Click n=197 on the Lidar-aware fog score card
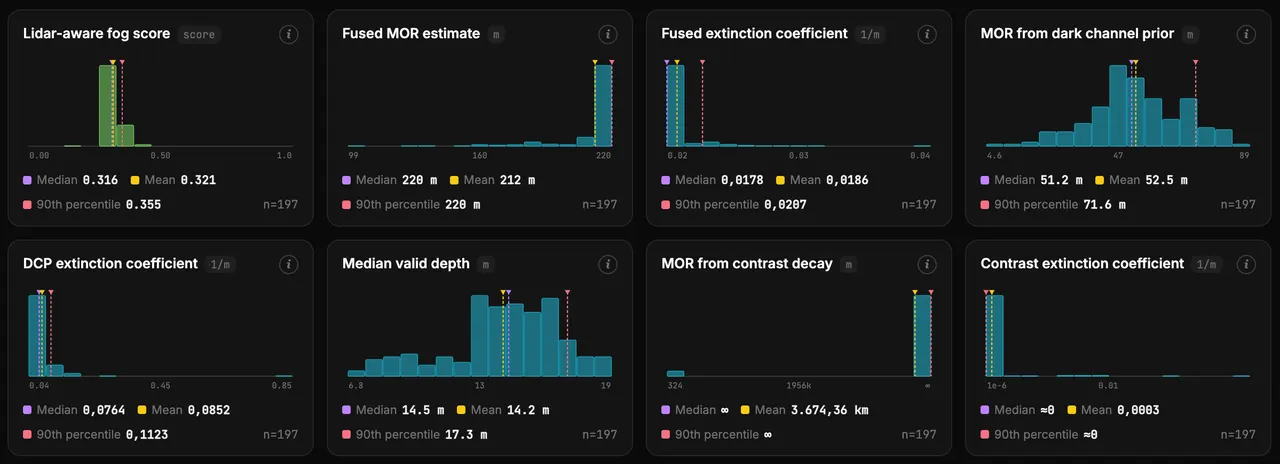 pyautogui.click(x=280, y=204)
